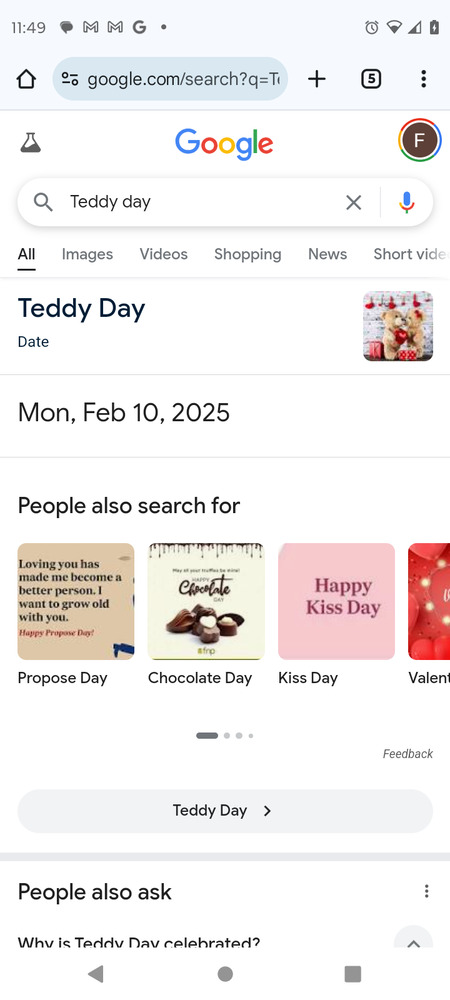Open a new tab with plus icon

[316, 79]
